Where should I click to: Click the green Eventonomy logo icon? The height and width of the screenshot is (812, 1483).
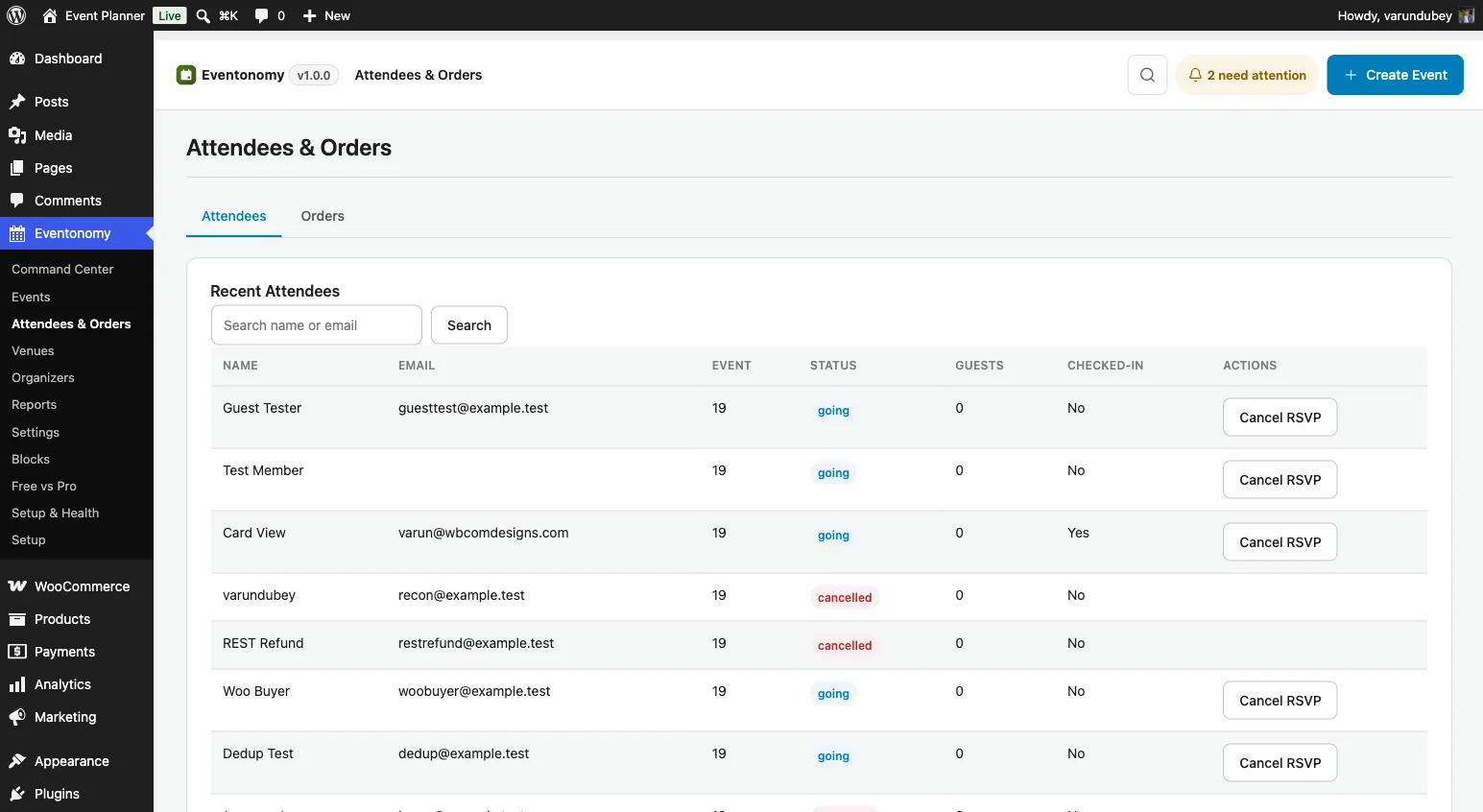pyautogui.click(x=186, y=75)
